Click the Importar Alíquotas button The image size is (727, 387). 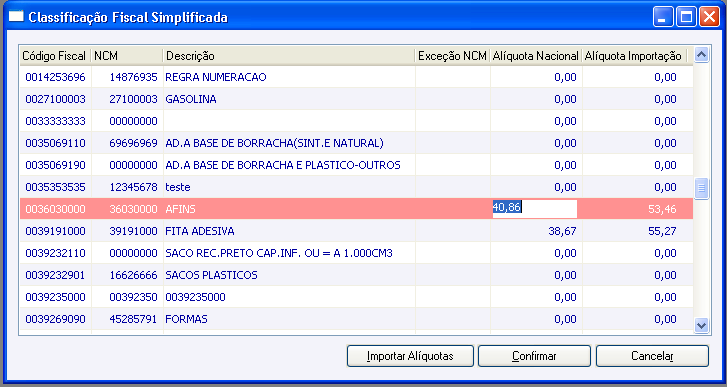(410, 356)
